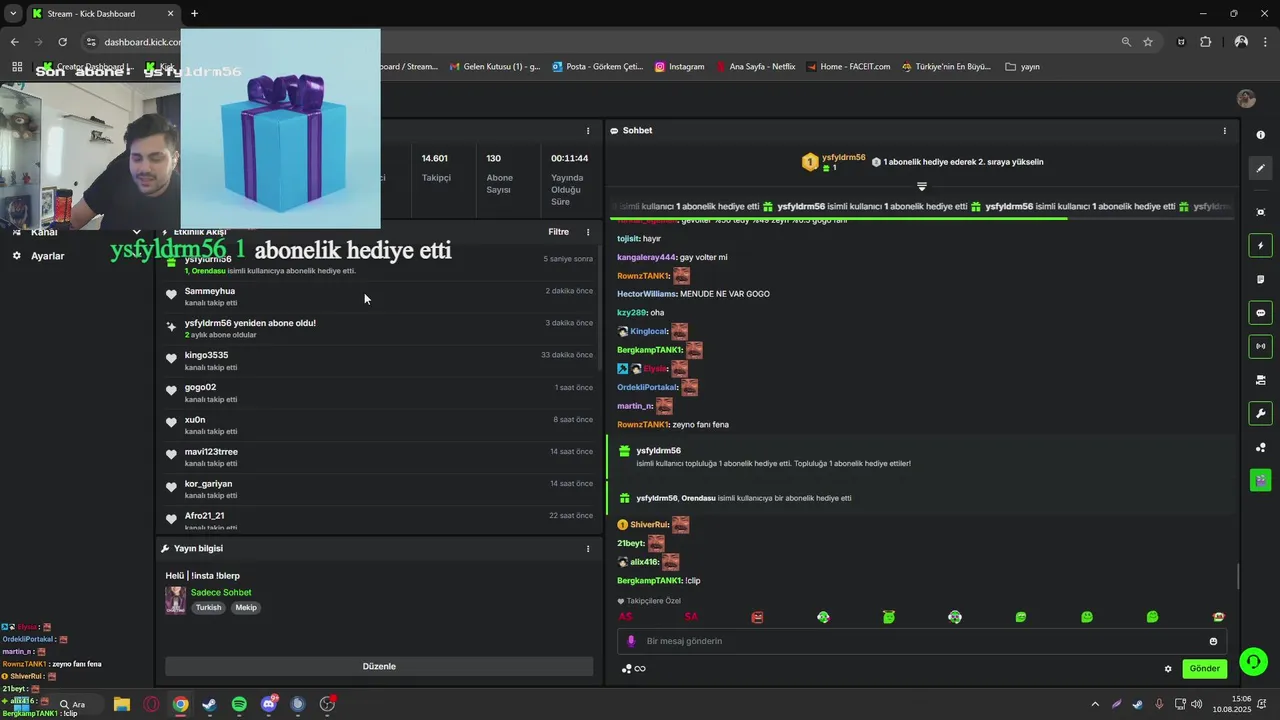This screenshot has width=1280, height=720.
Task: Select the Stream - Kick Dashboard tab
Action: pyautogui.click(x=103, y=13)
